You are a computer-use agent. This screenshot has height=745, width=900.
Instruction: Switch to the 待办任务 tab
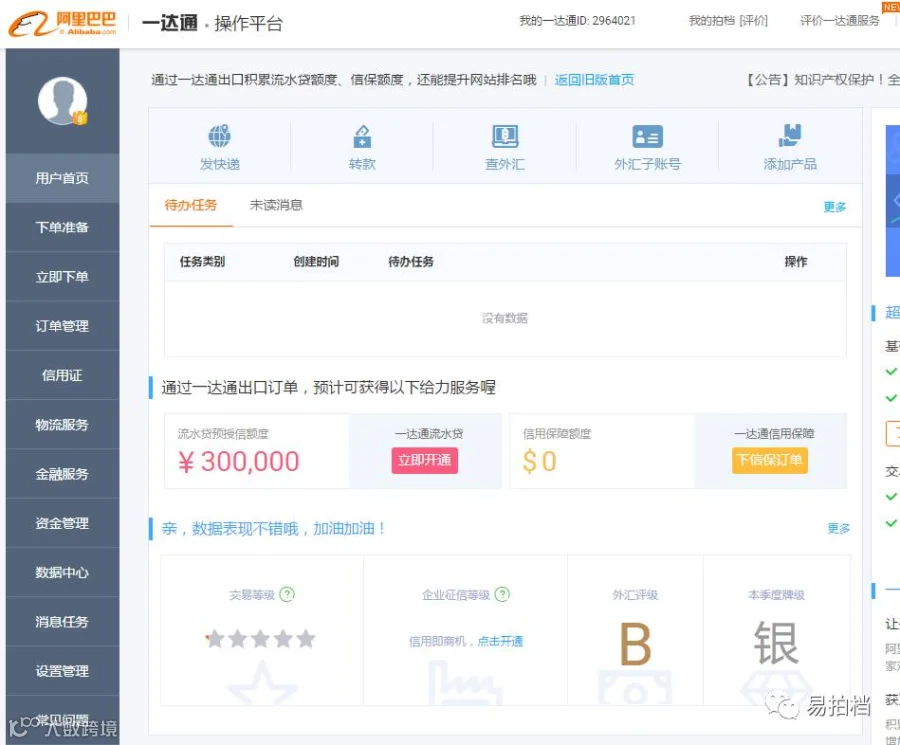pos(191,205)
